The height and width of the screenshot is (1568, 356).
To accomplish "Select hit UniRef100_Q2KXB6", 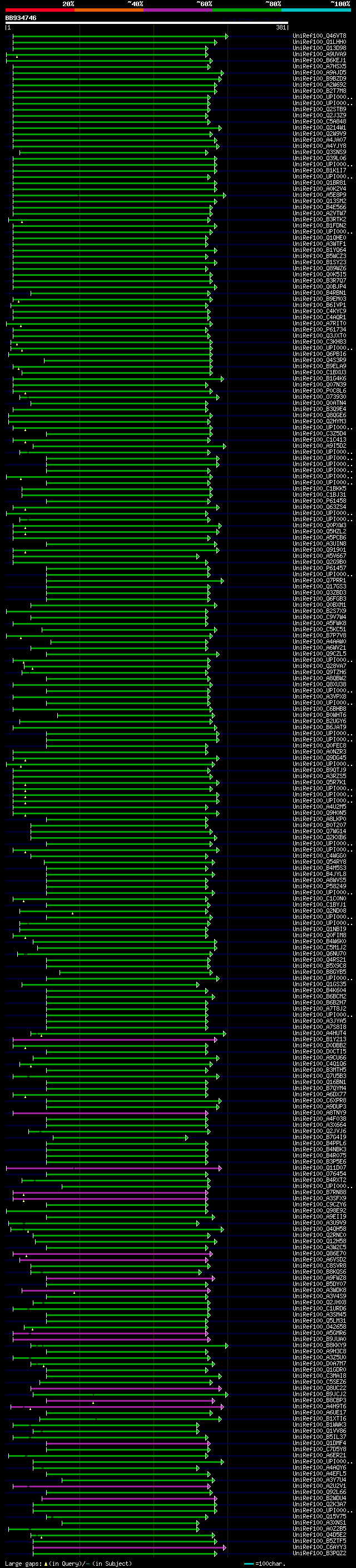I will point(319,837).
